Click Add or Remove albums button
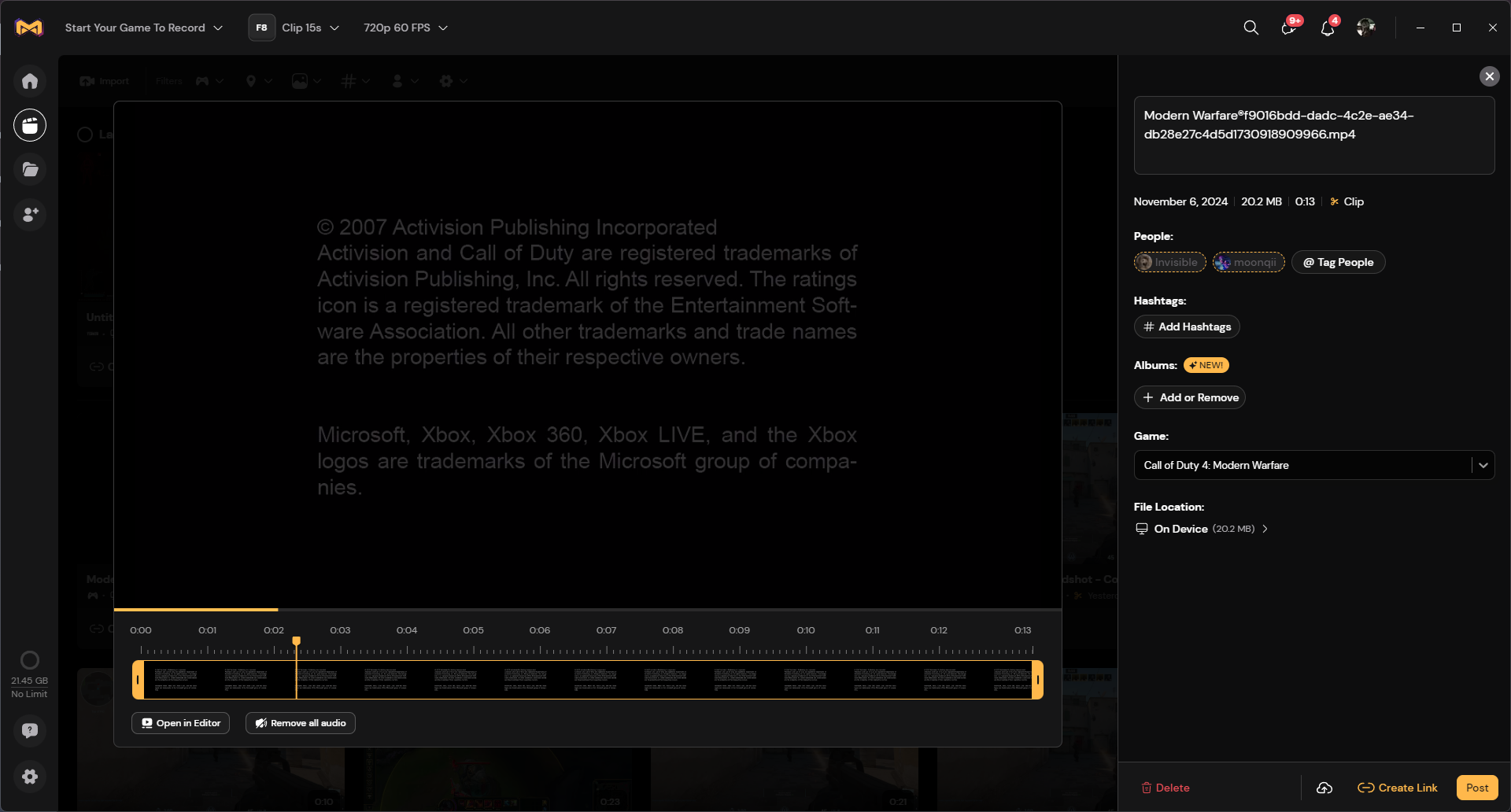This screenshot has width=1511, height=812. click(x=1189, y=397)
